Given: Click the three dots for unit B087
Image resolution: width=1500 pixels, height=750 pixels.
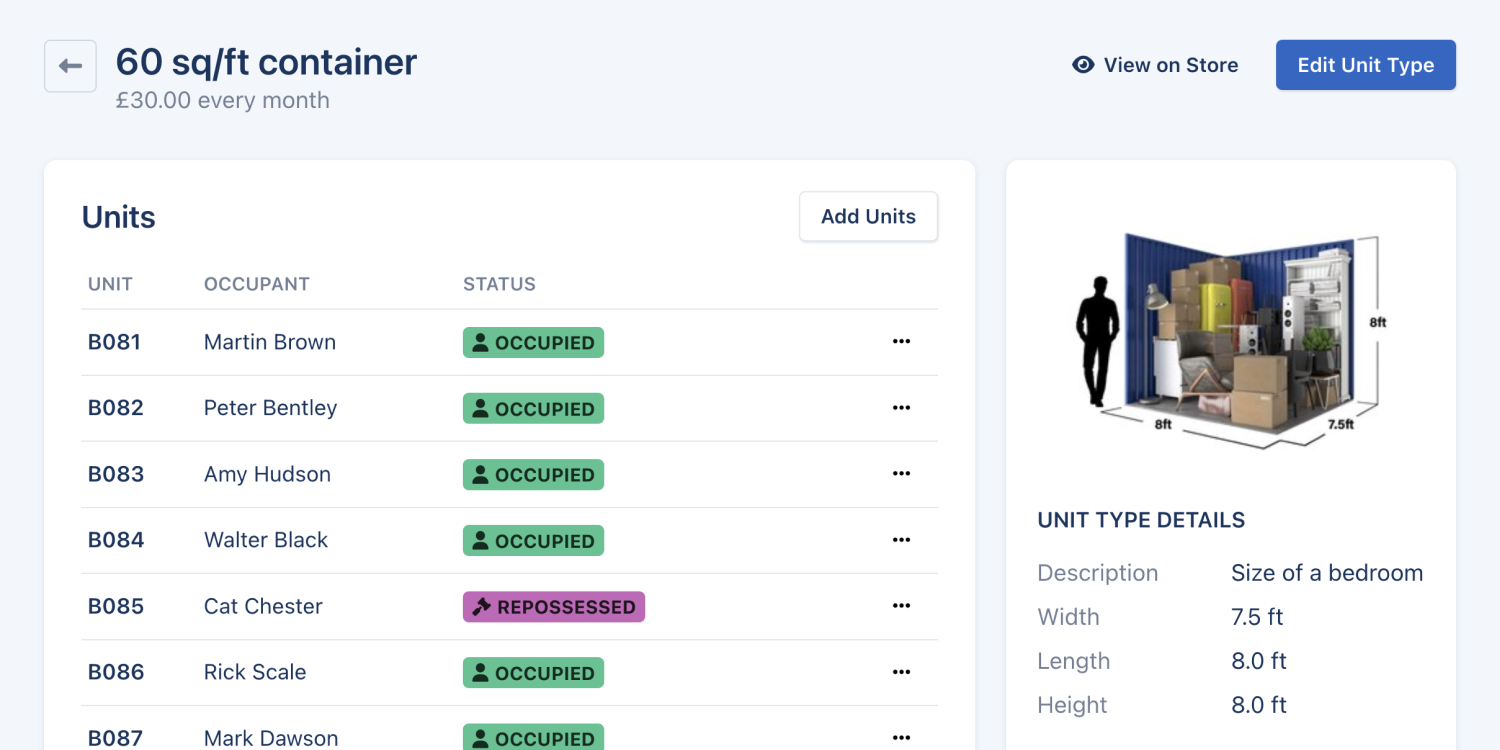Looking at the screenshot, I should (901, 737).
